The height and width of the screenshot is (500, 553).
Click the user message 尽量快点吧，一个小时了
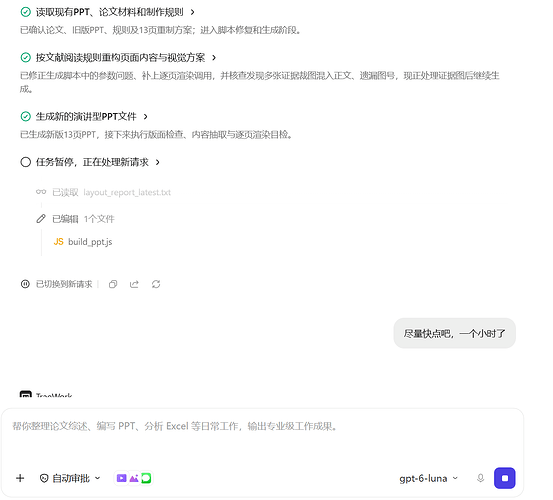[455, 333]
